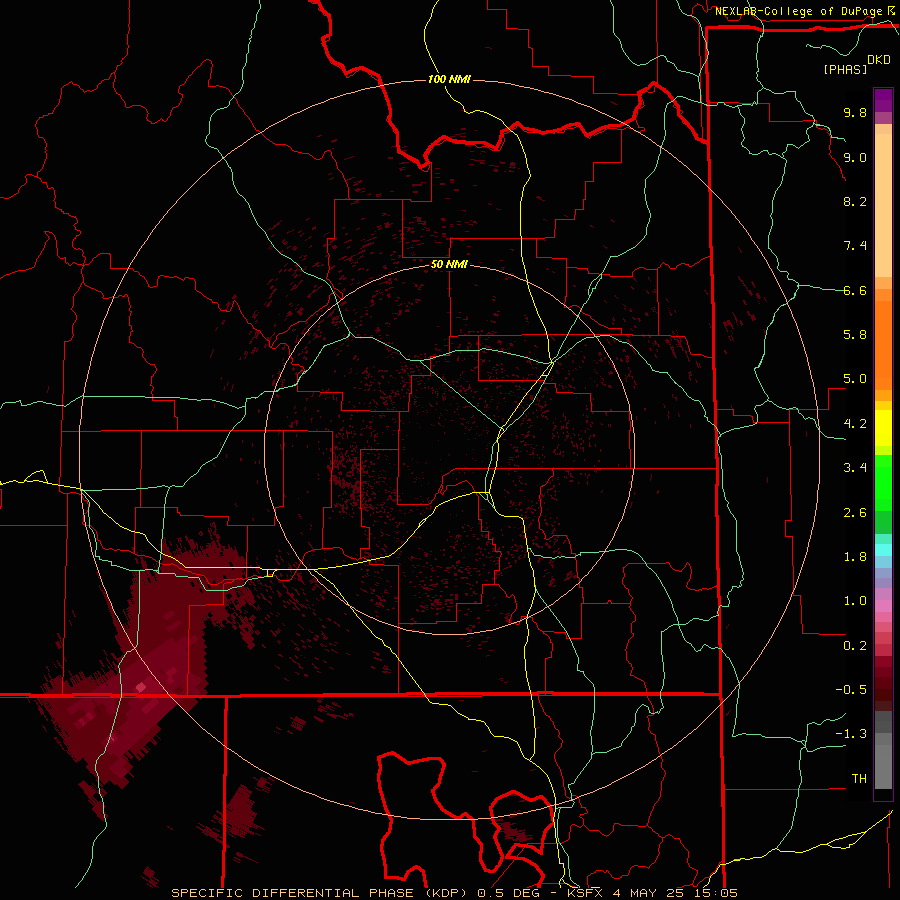Click the DKD product label
900x900 pixels.
click(x=879, y=60)
